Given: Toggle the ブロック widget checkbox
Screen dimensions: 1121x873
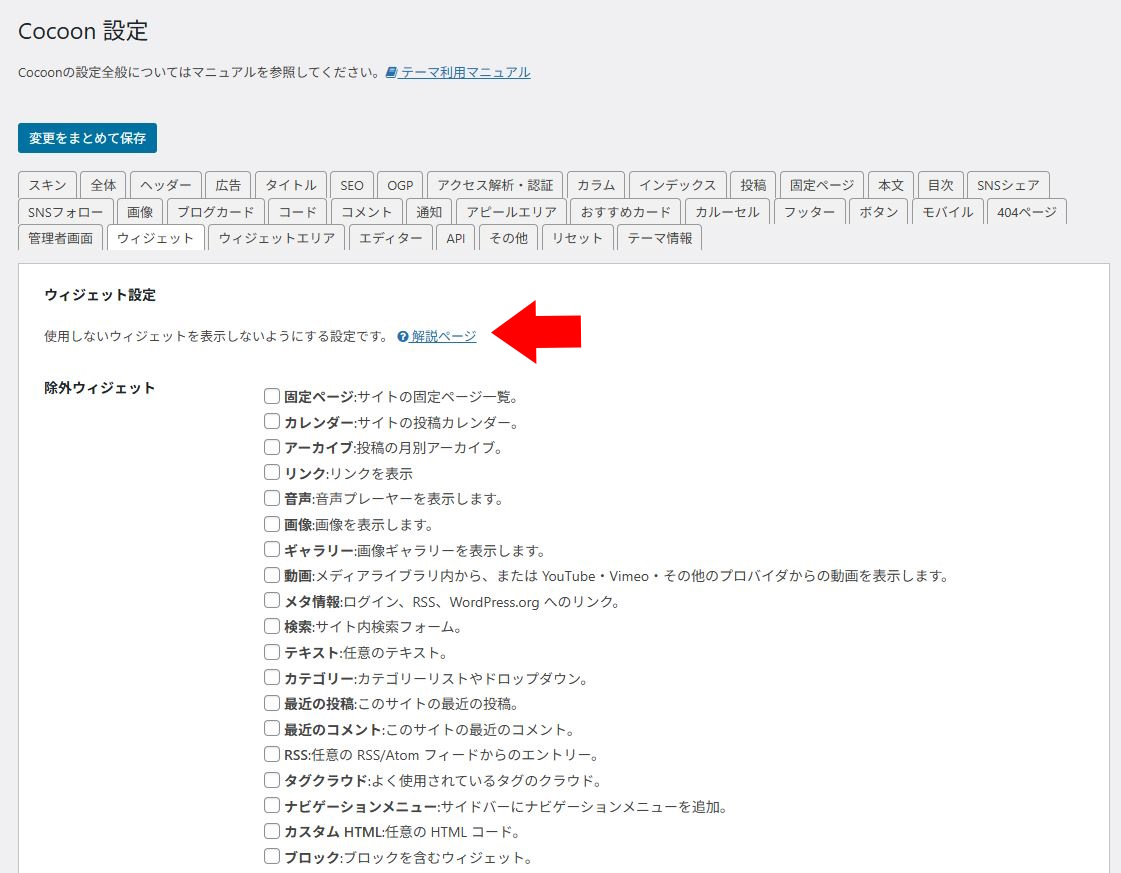Looking at the screenshot, I should click(272, 856).
